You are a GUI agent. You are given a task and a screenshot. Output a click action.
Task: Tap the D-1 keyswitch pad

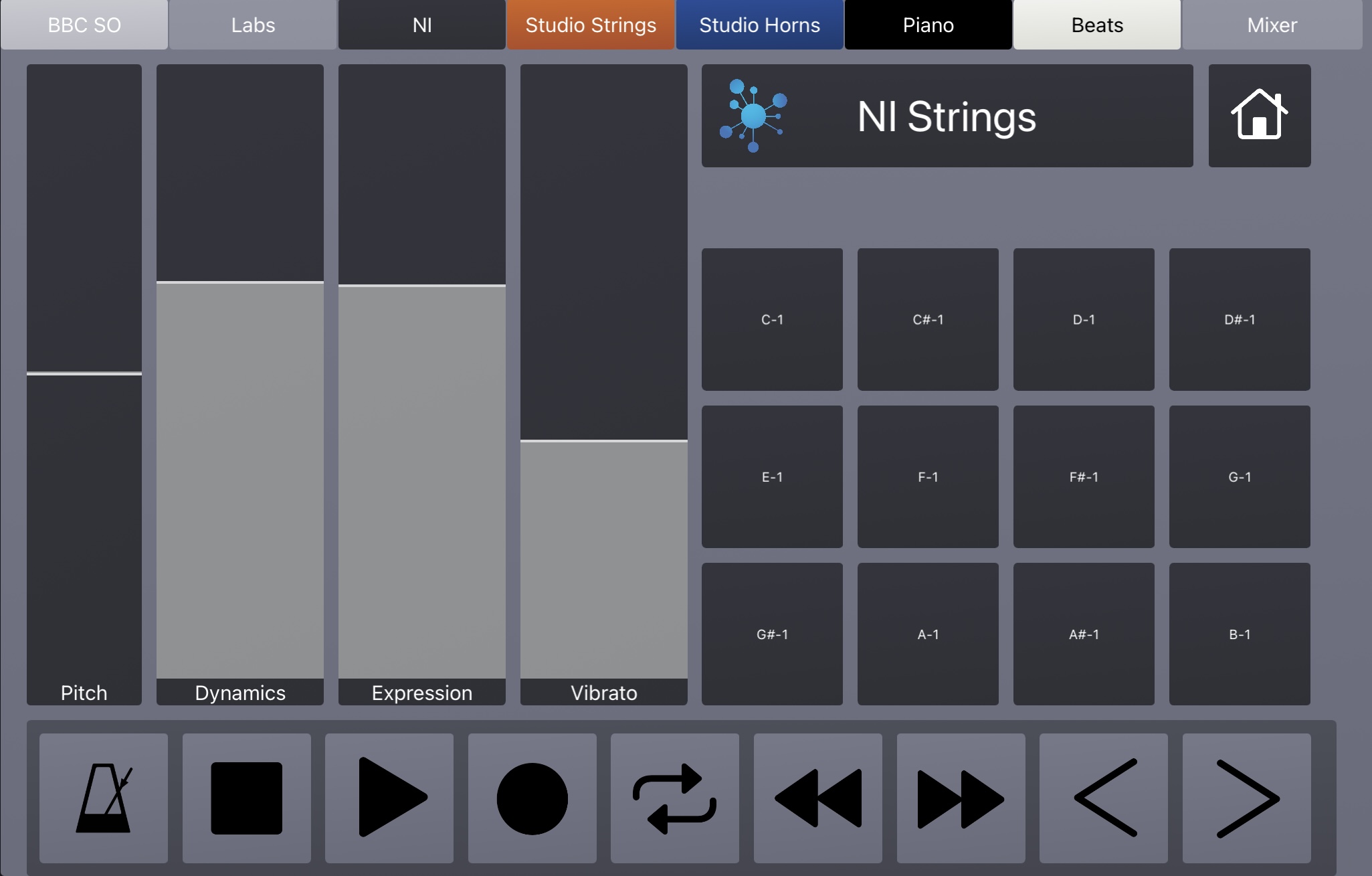click(x=1084, y=319)
